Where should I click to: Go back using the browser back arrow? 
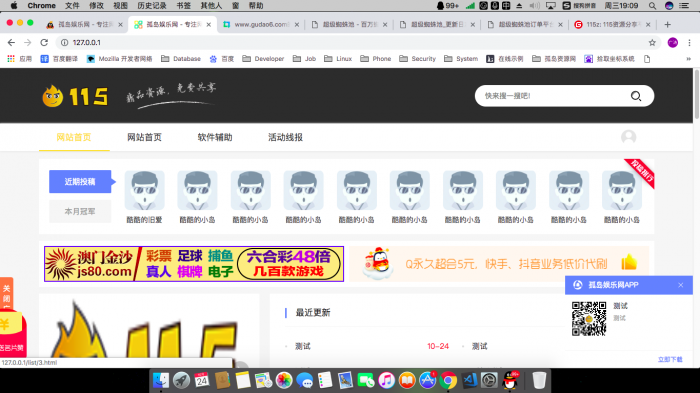[11, 42]
